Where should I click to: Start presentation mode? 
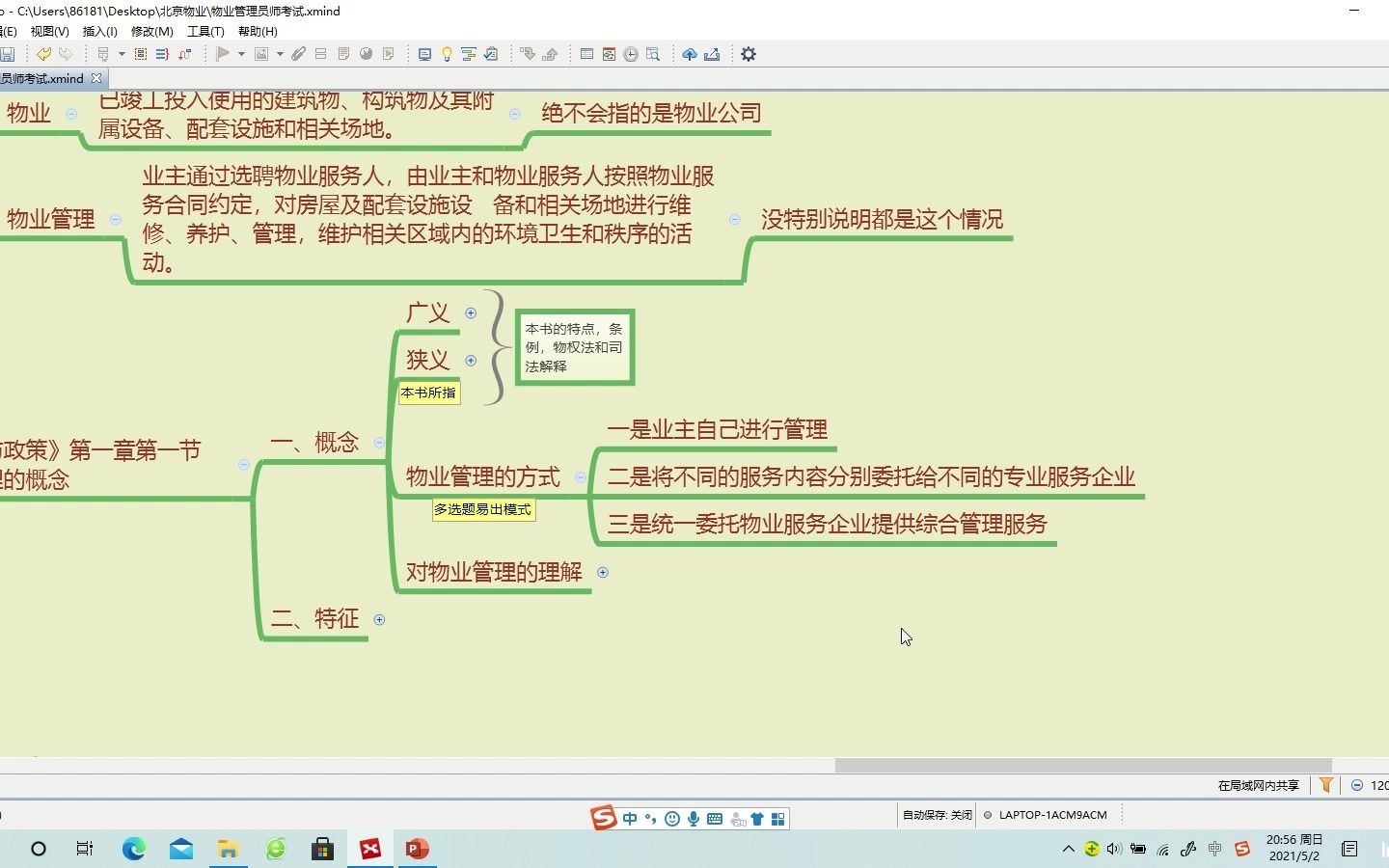point(424,54)
